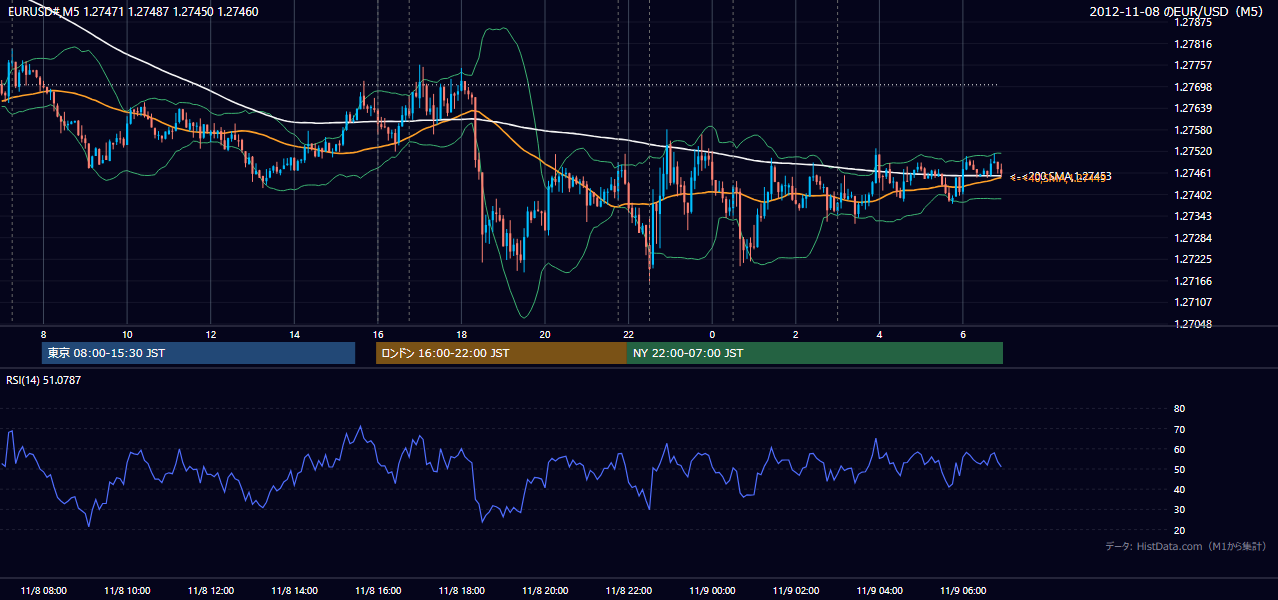Click hour label 18 under the price chart
1278x600 pixels.
461,334
